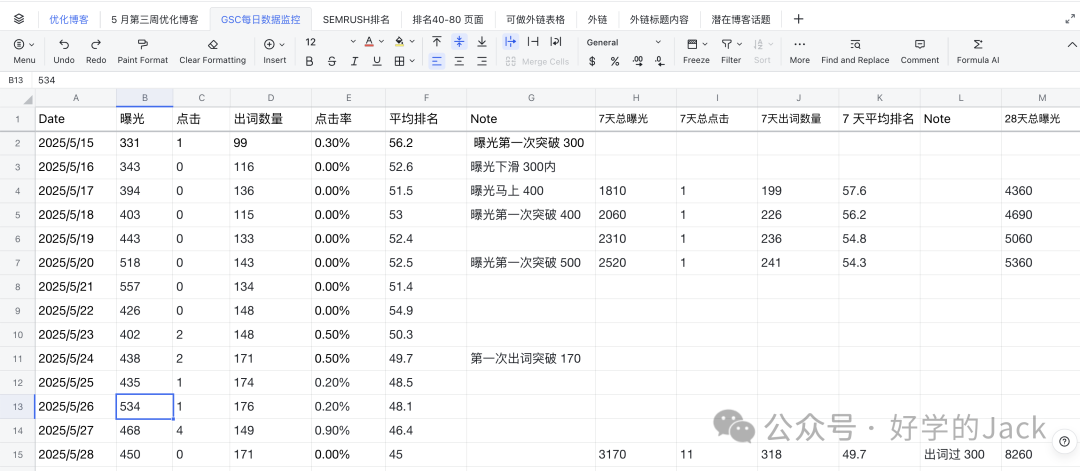
Task: Set horizontal alignment to right
Action: [x=482, y=61]
